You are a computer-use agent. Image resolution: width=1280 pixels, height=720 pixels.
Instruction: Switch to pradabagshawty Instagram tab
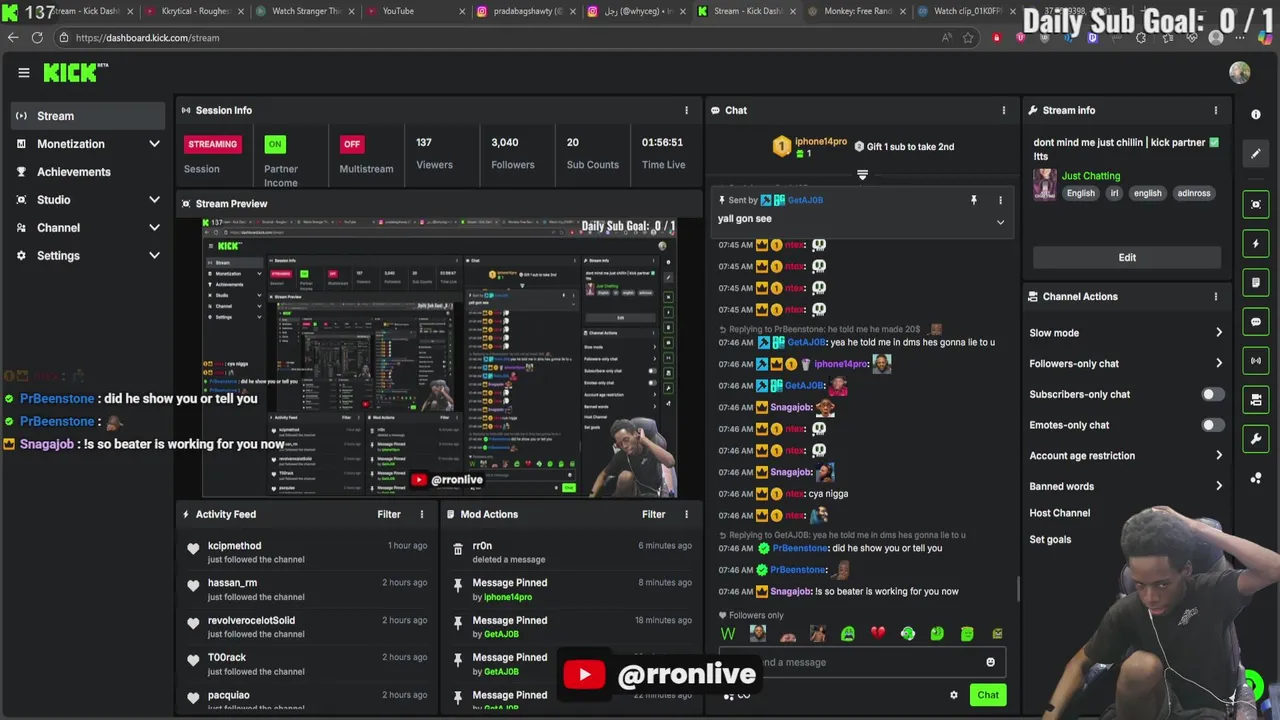(525, 11)
